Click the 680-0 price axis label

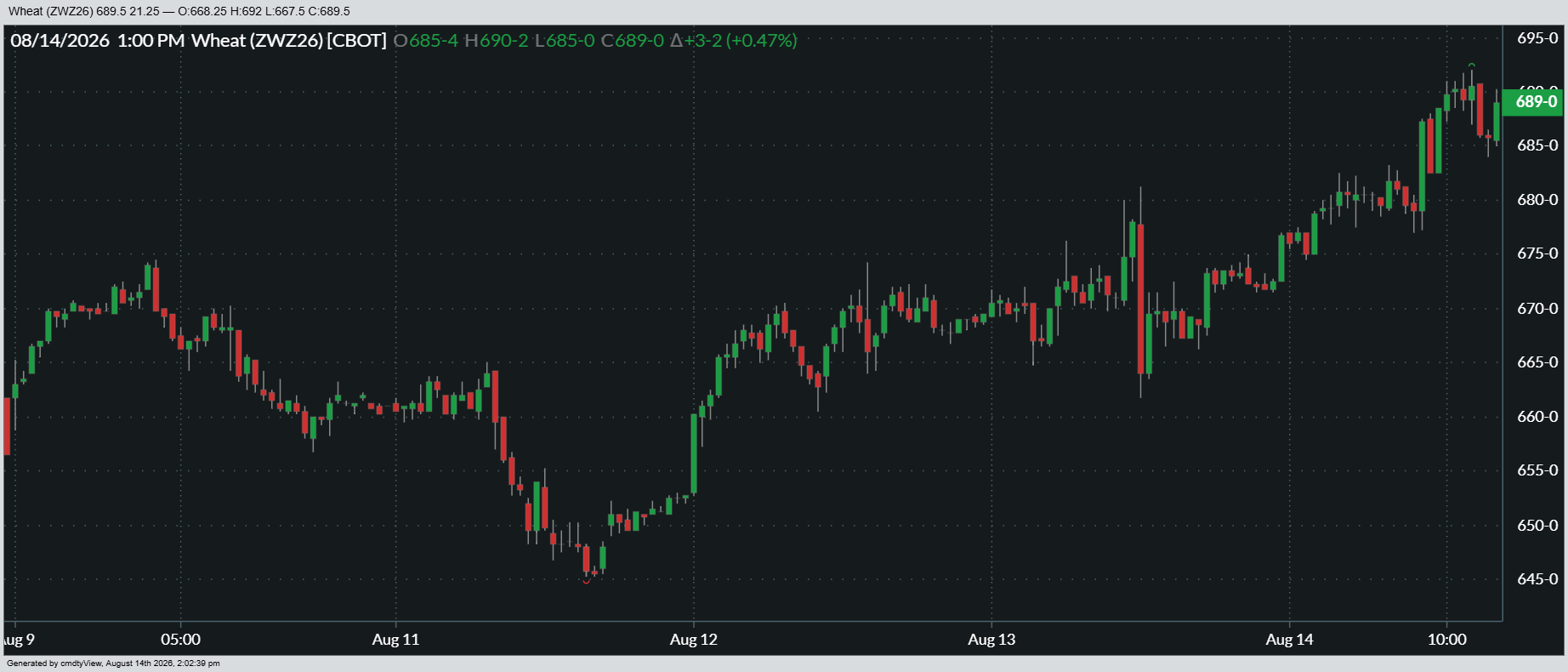[1537, 200]
